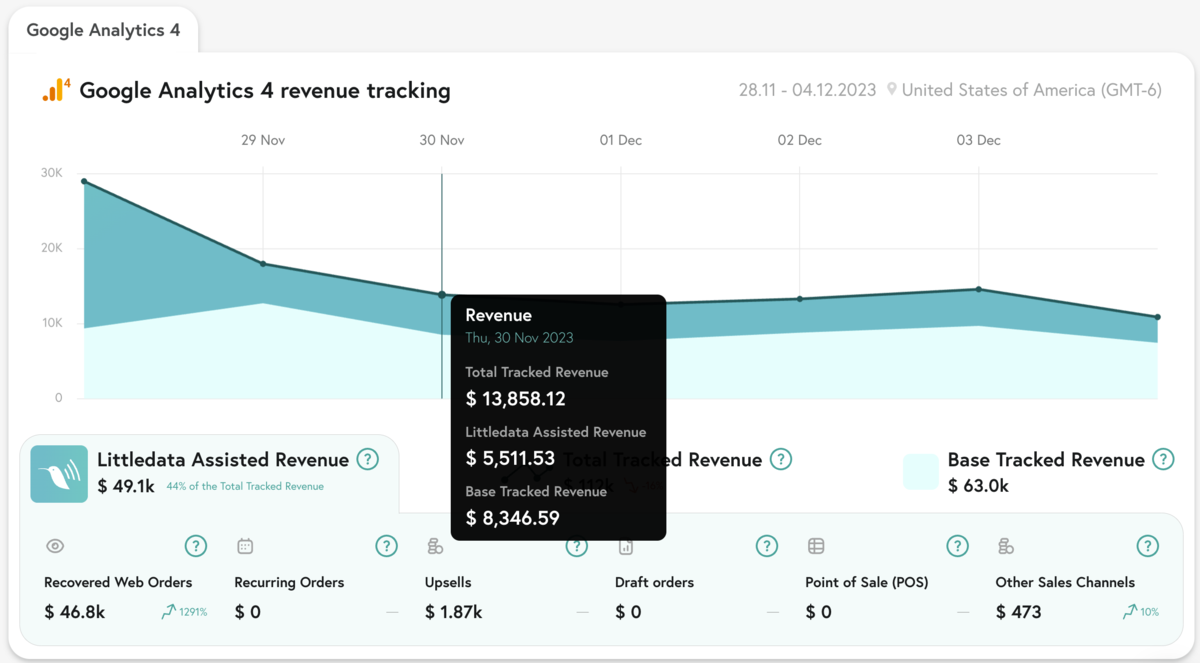Viewport: 1200px width, 663px height.
Task: Click the 01 Dec axis label
Action: 621,140
